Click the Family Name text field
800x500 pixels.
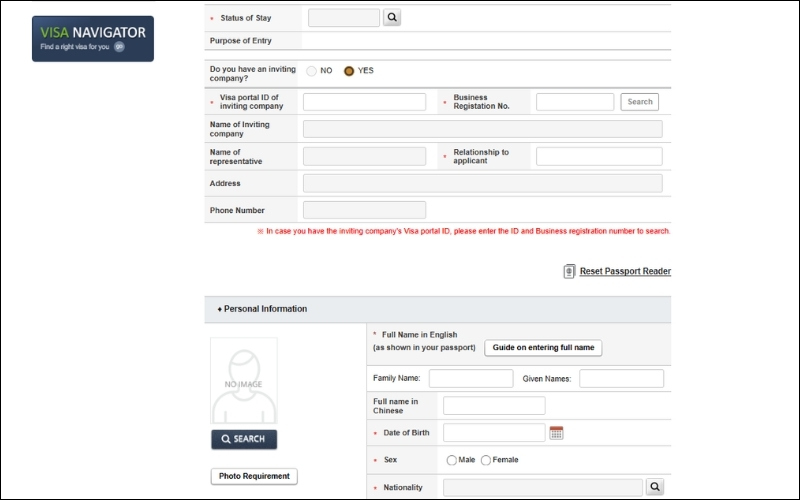click(x=470, y=378)
